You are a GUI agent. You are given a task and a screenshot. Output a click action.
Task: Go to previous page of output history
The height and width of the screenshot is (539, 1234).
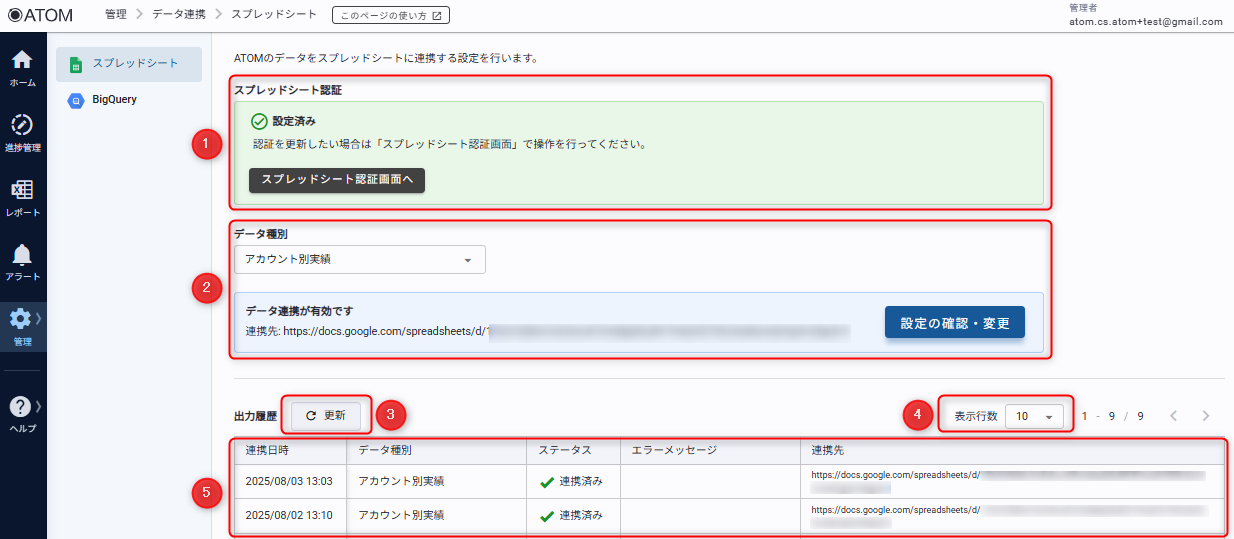(x=1174, y=416)
